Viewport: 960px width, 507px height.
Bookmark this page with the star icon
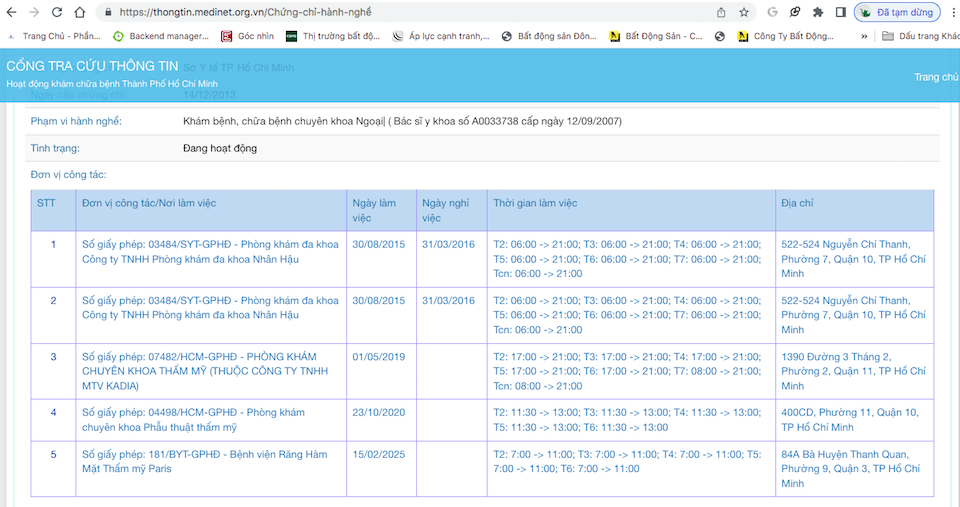744,12
